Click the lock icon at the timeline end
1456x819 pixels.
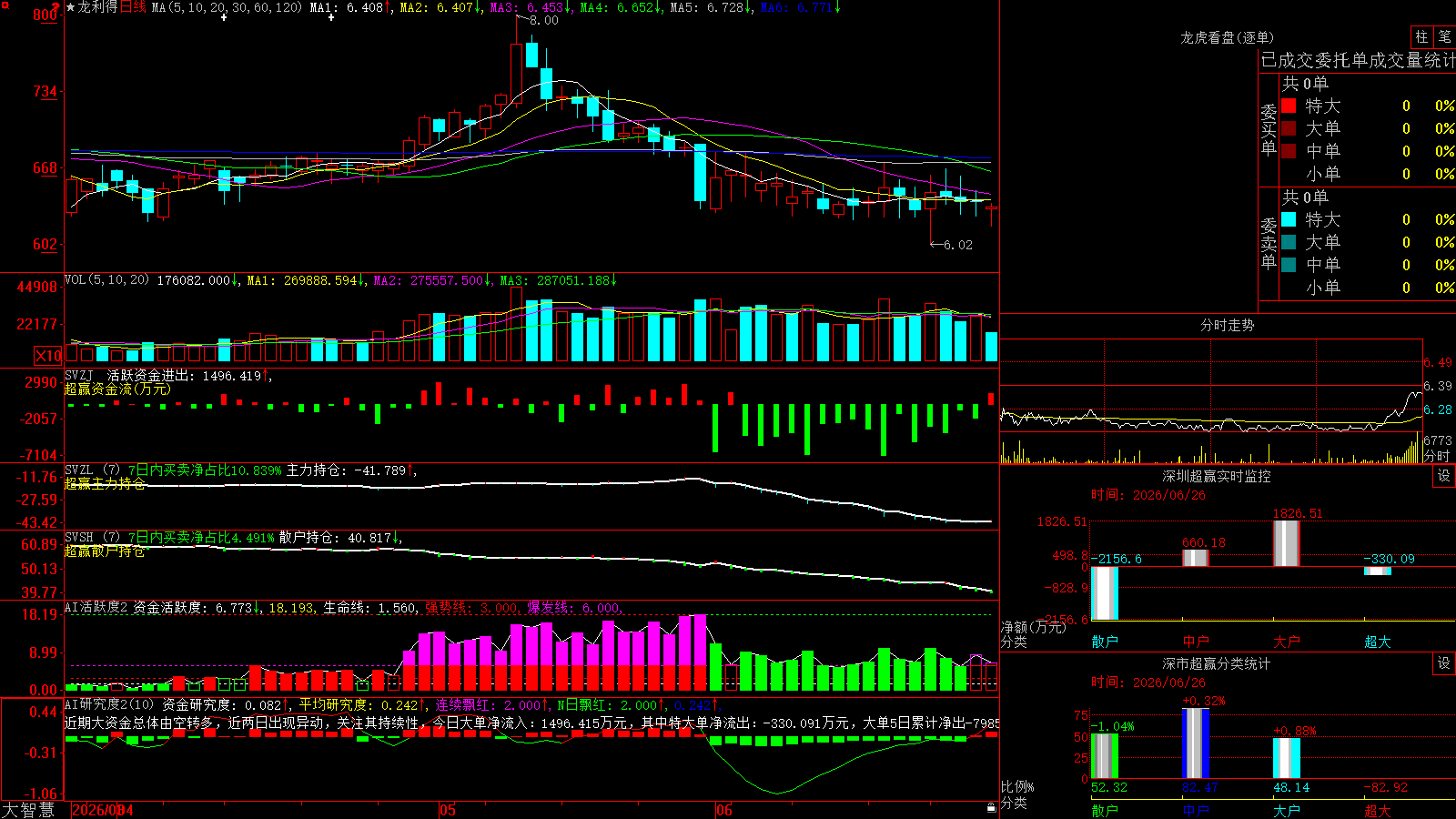[992, 807]
